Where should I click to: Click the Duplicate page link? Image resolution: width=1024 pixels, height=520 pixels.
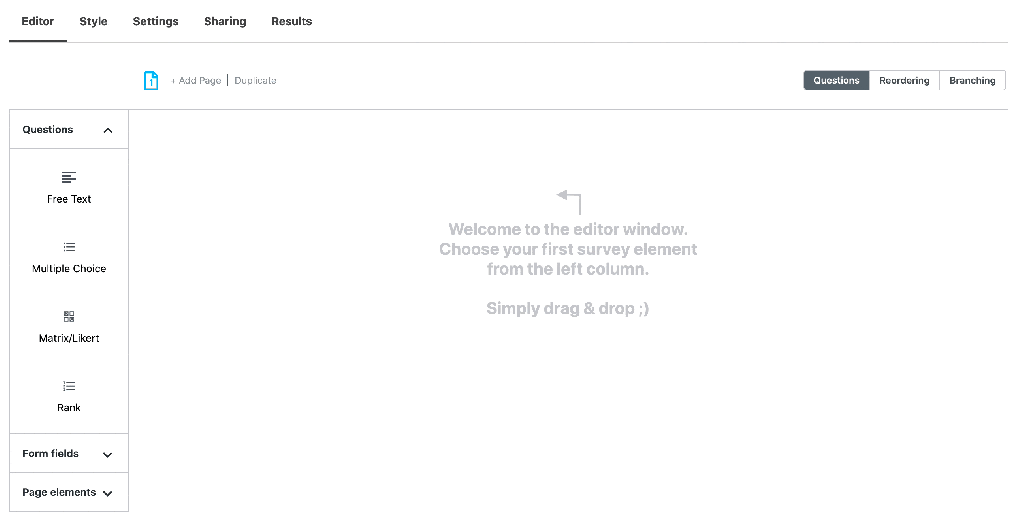[255, 81]
